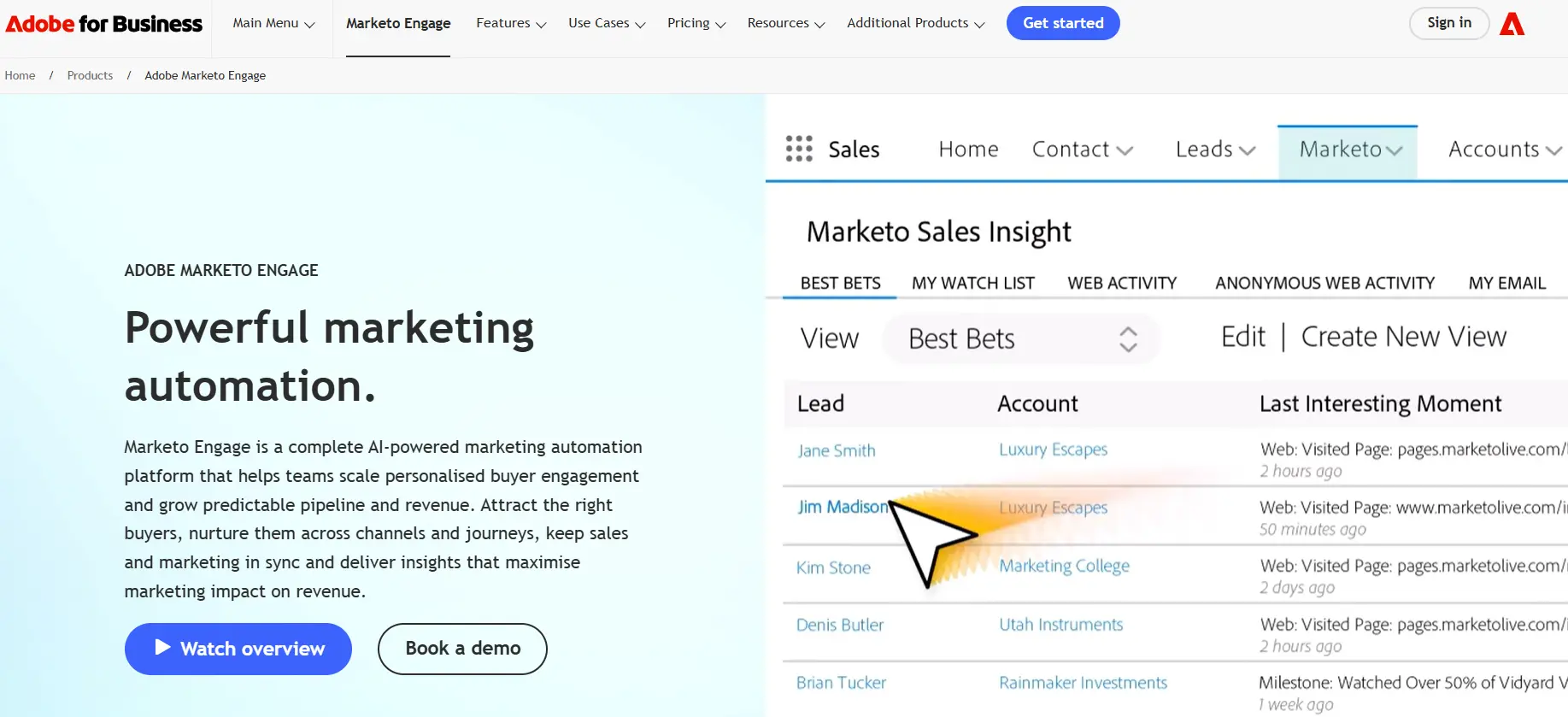Click the Adobe for Business logo
The image size is (1568, 717).
pos(104,24)
